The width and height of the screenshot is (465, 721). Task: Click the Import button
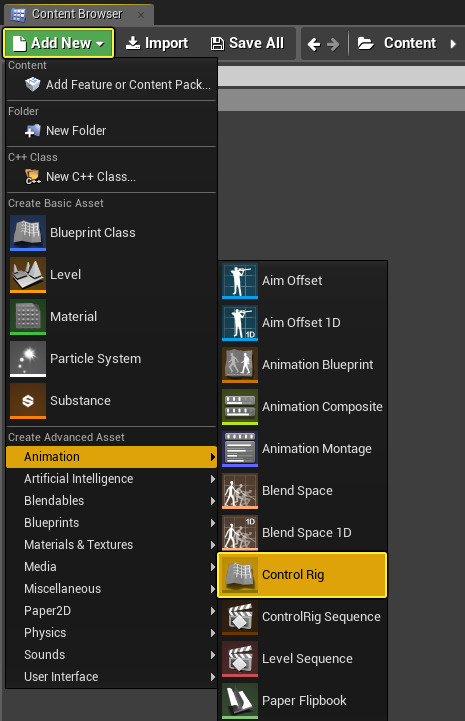click(157, 43)
